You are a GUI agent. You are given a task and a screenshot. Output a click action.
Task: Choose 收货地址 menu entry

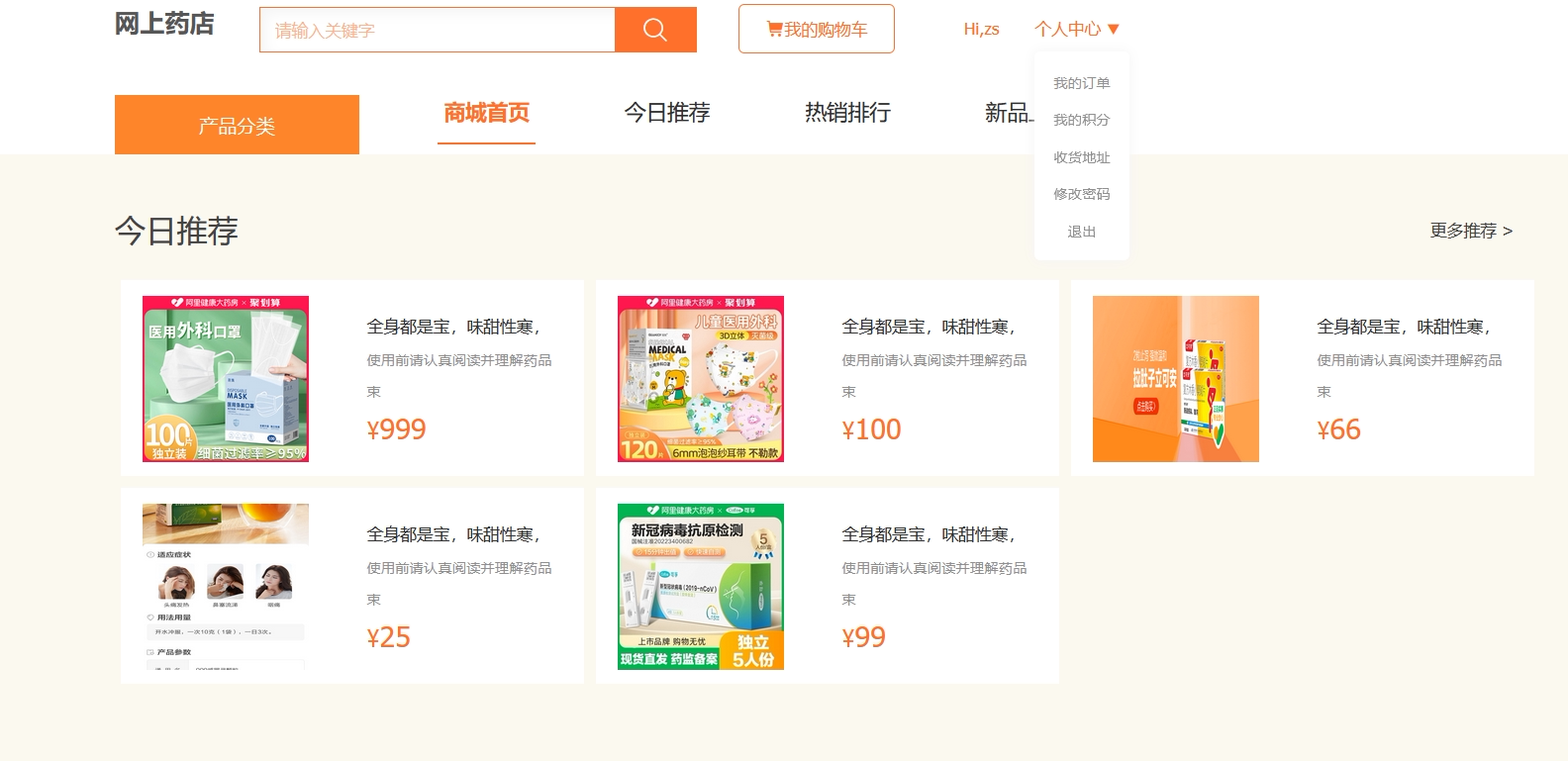[1081, 157]
